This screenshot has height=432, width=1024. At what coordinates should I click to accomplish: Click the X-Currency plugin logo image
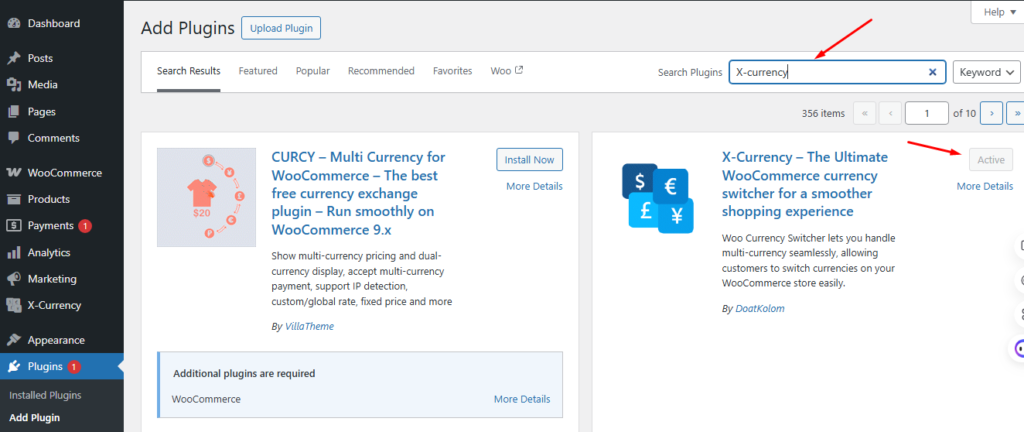pyautogui.click(x=658, y=198)
